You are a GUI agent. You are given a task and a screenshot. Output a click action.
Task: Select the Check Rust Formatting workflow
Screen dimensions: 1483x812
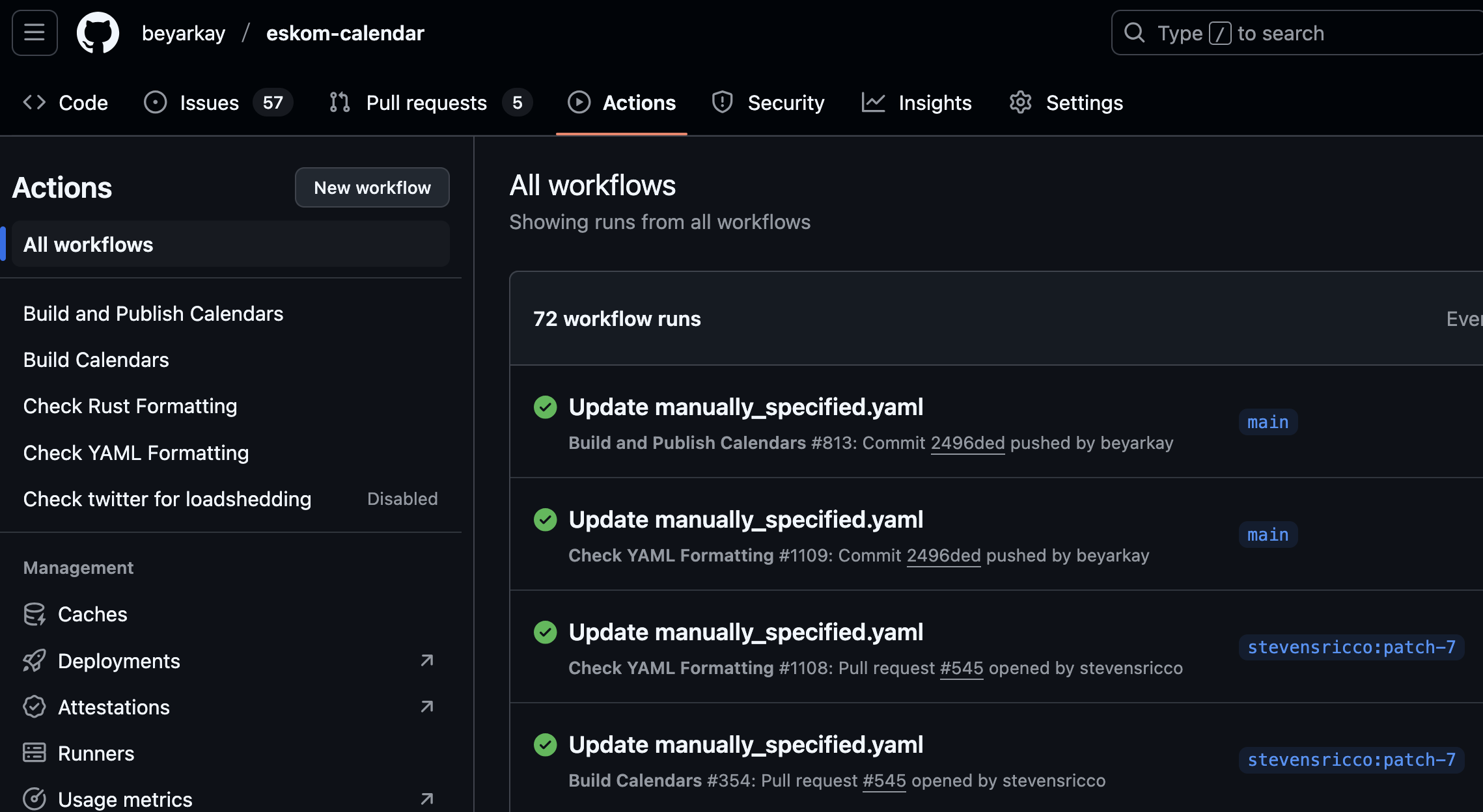pyautogui.click(x=130, y=405)
